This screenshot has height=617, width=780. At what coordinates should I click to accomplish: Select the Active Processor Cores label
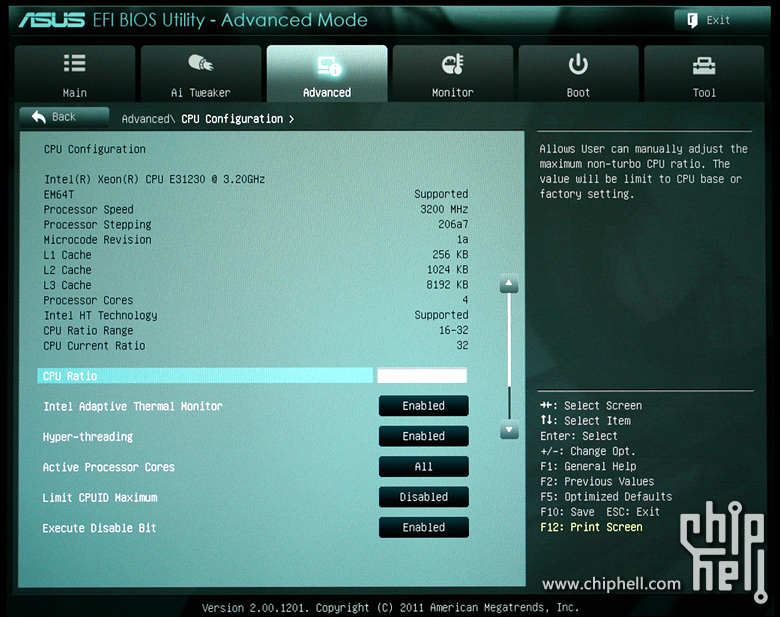[108, 467]
